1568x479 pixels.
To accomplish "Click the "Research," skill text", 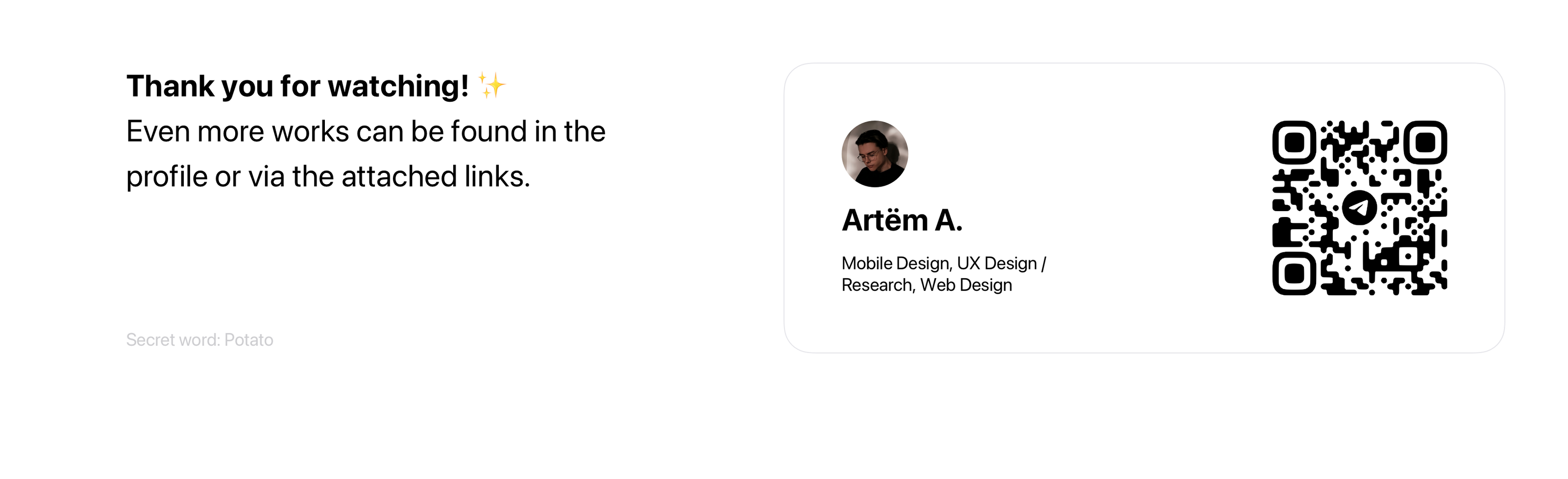I will [878, 285].
